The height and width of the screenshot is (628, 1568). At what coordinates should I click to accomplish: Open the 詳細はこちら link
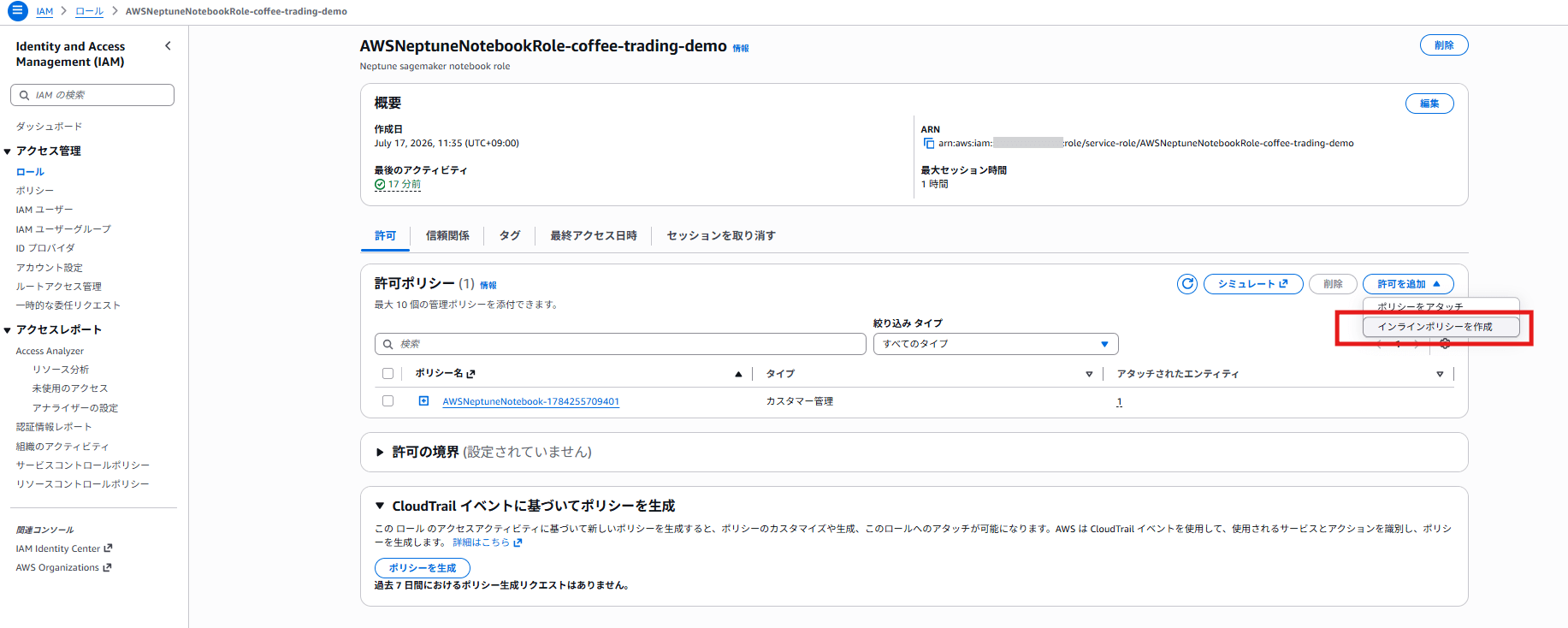click(487, 542)
